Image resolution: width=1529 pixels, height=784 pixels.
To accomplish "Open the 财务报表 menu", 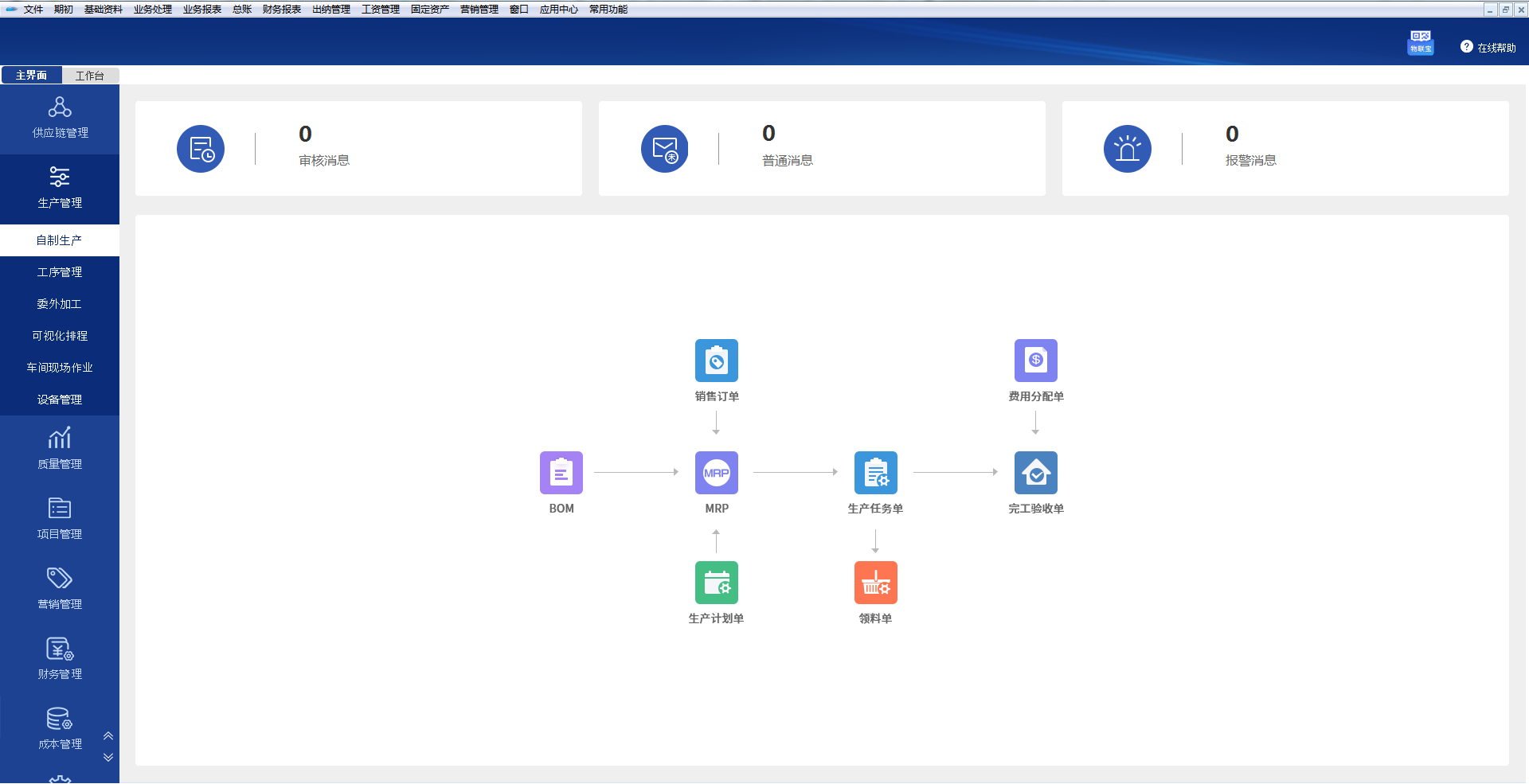I will pyautogui.click(x=282, y=10).
